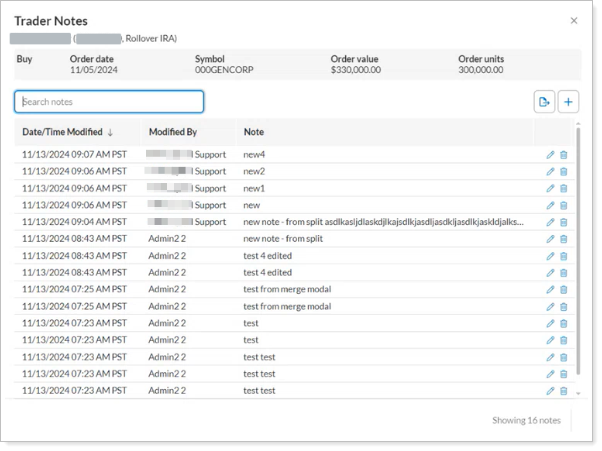
Task: Click the plus button to add note
Action: [x=568, y=102]
